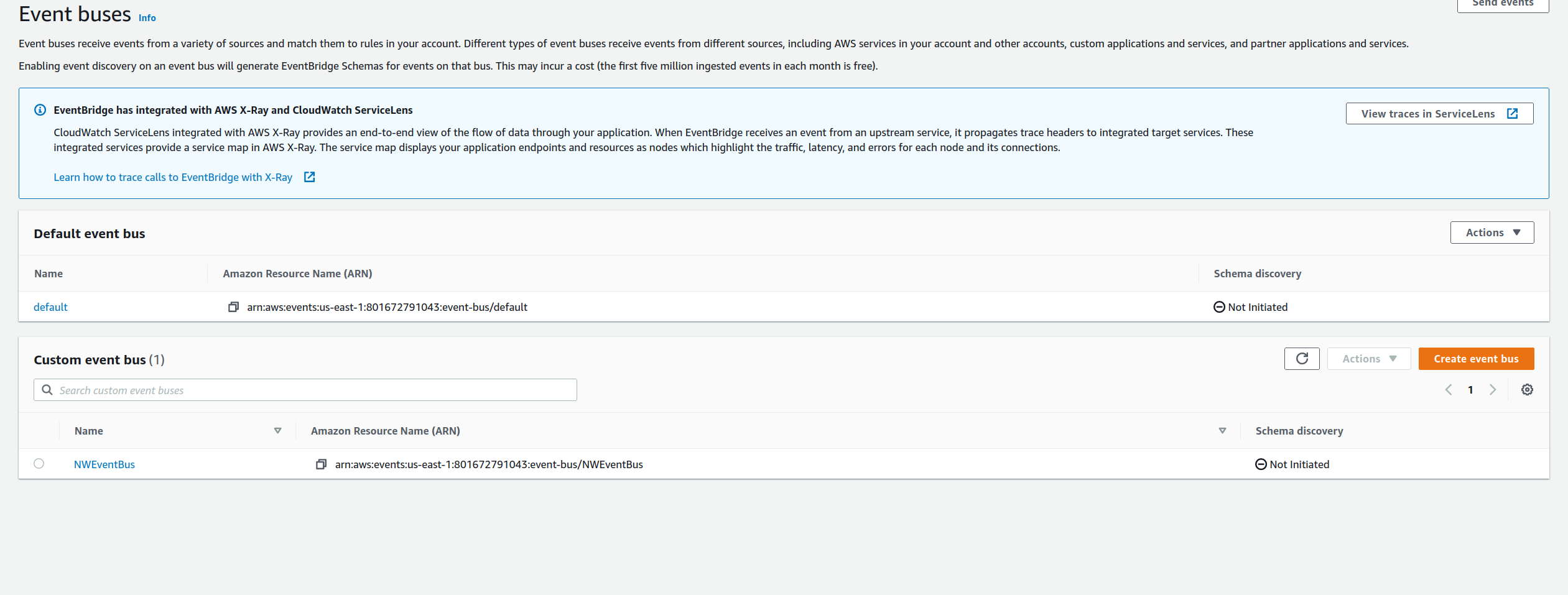This screenshot has width=1568, height=595.
Task: Copy the default event bus ARN
Action: (233, 307)
